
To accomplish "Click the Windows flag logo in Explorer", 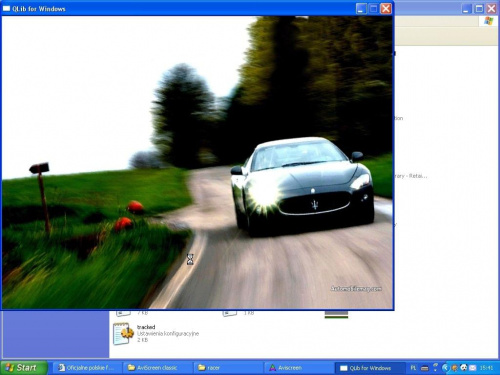I will point(488,21).
